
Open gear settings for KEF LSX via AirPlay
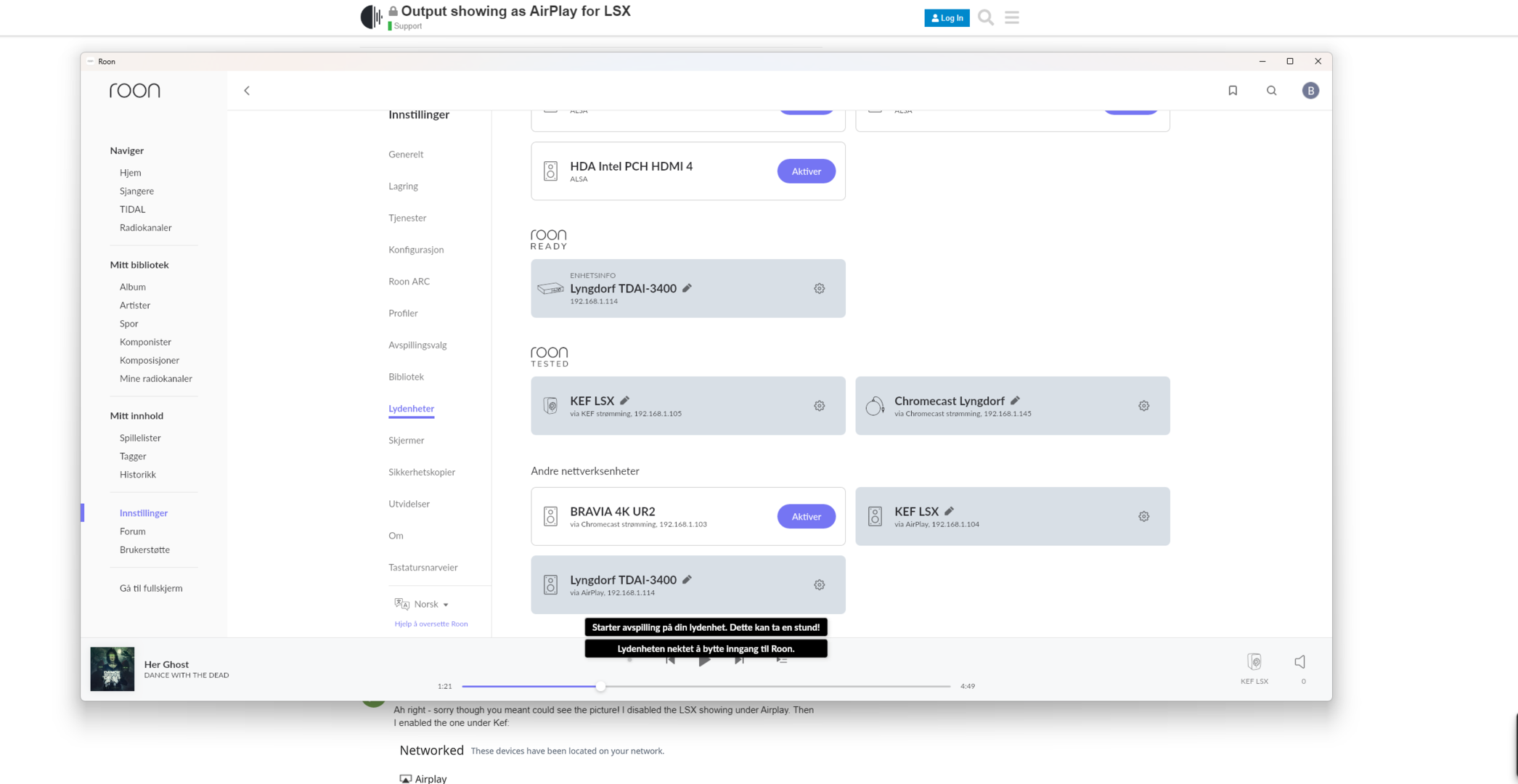(1143, 516)
